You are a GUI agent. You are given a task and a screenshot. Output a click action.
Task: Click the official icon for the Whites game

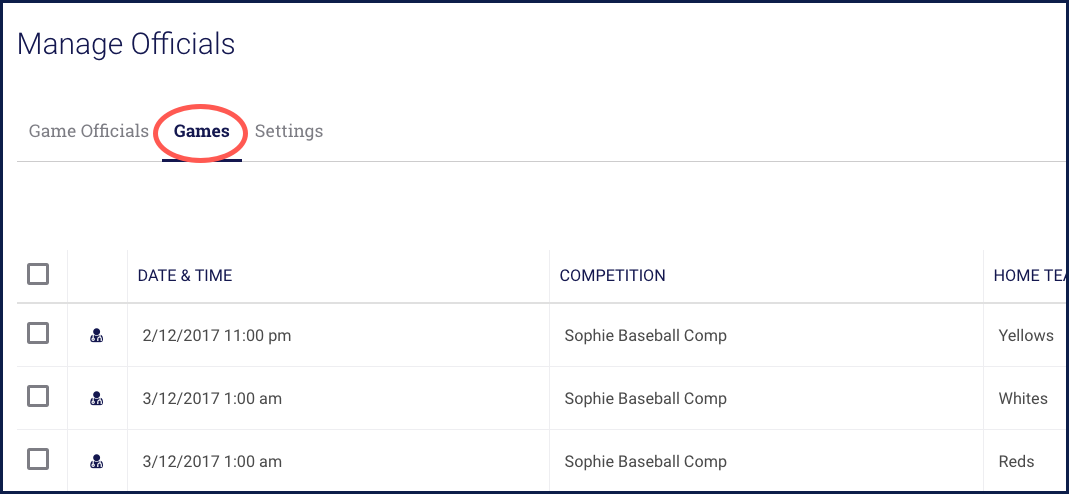[x=97, y=399]
